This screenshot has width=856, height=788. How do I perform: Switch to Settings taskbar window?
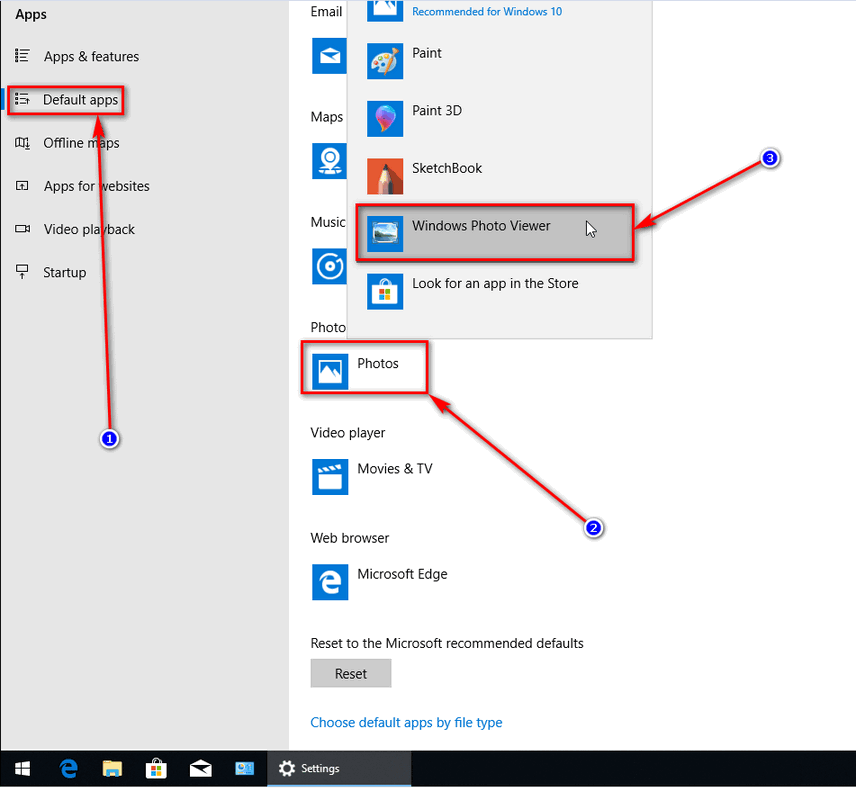pos(339,769)
